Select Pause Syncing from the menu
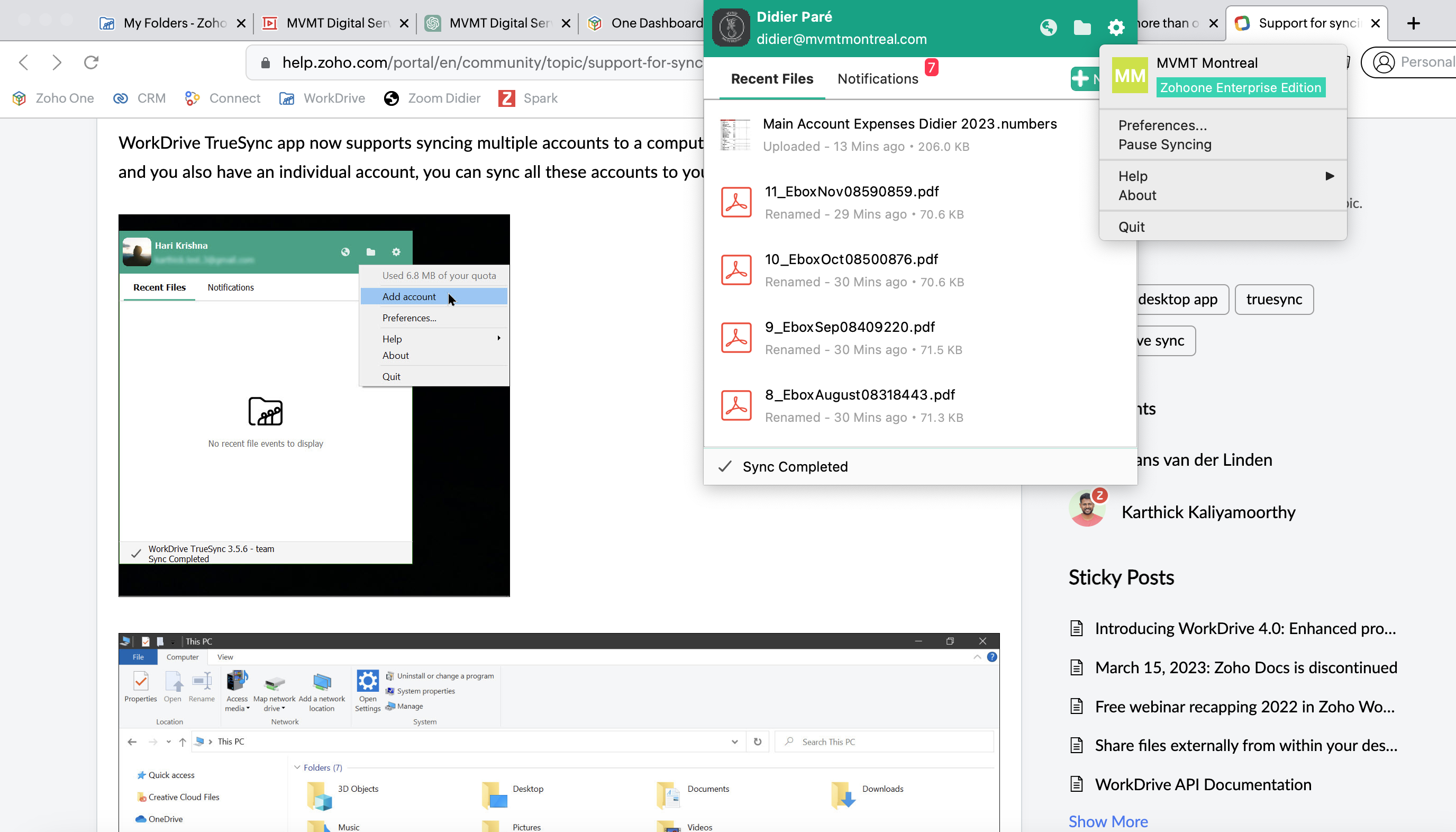This screenshot has height=832, width=1456. [x=1164, y=144]
